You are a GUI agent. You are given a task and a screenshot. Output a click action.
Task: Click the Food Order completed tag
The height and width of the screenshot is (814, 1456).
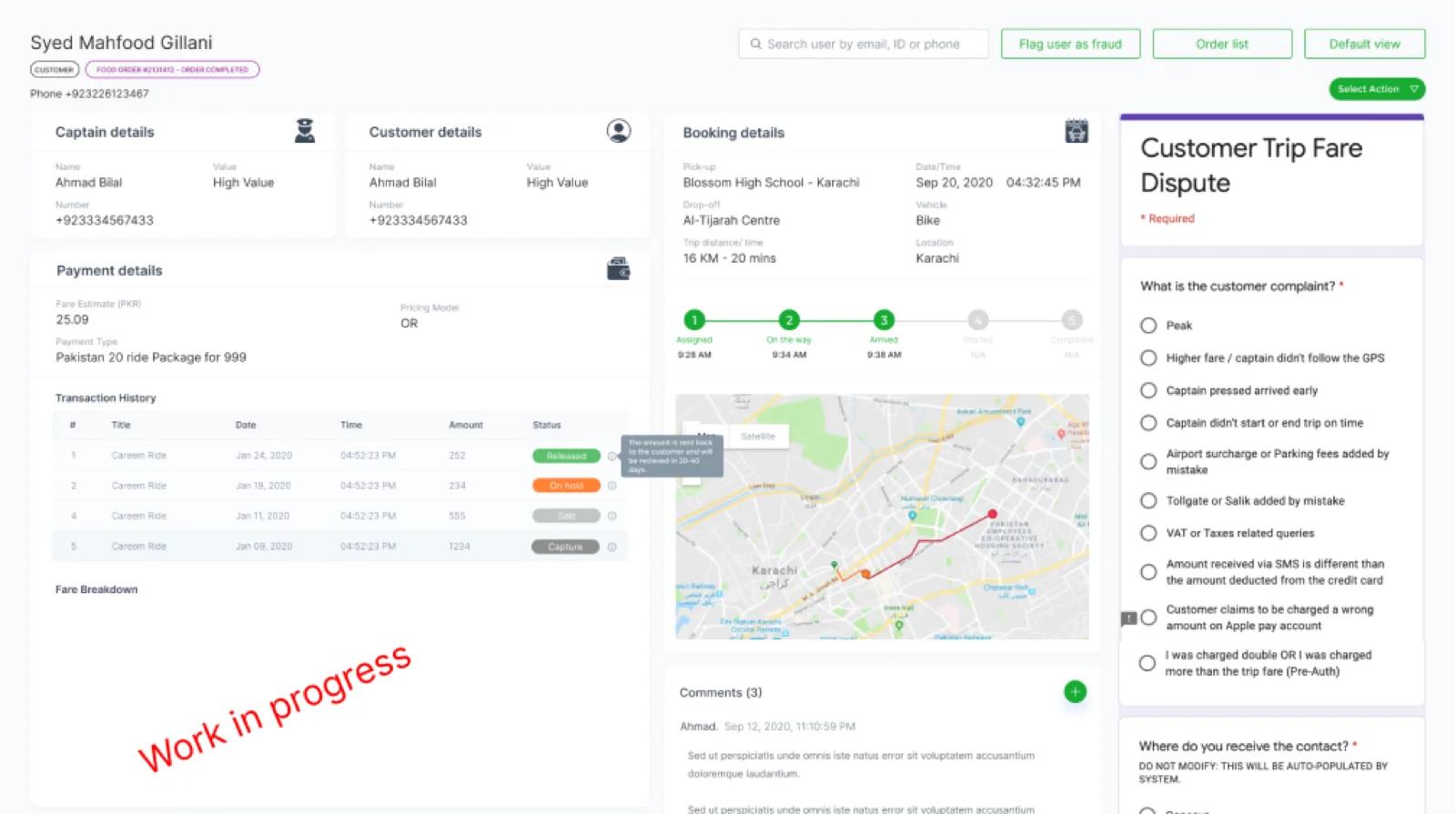[172, 70]
